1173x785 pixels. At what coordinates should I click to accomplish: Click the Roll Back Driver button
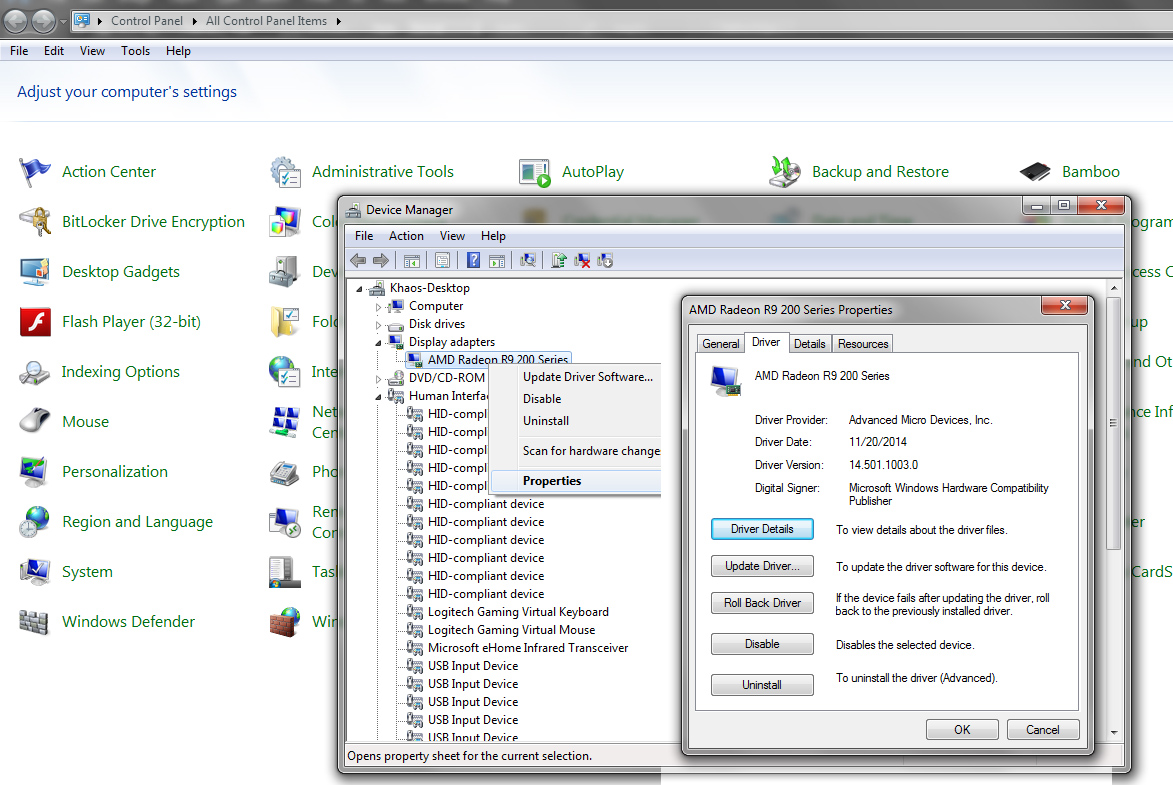coord(762,603)
